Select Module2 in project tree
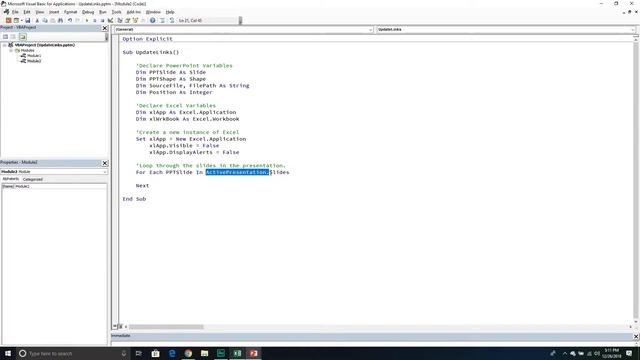Image resolution: width=640 pixels, height=360 pixels. pos(34,61)
